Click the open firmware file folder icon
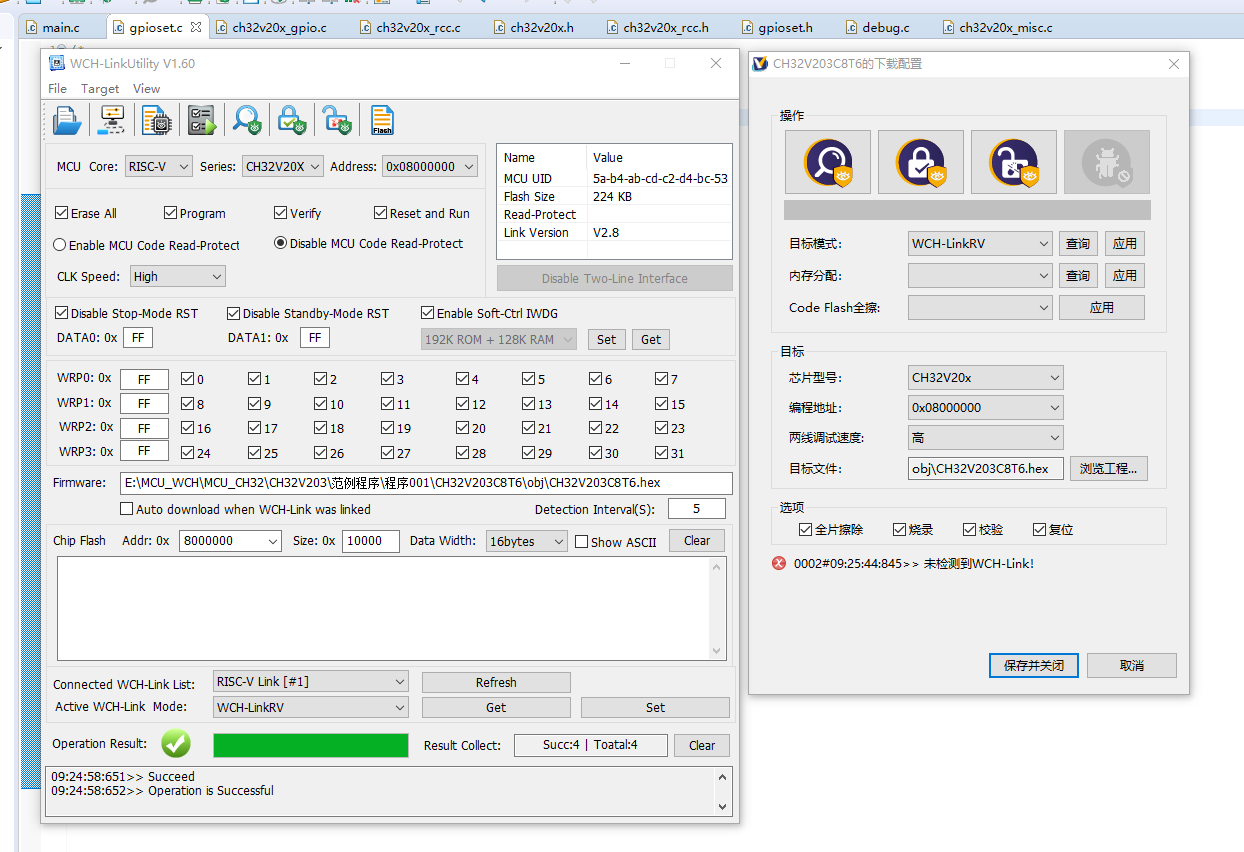1244x852 pixels. tap(67, 120)
